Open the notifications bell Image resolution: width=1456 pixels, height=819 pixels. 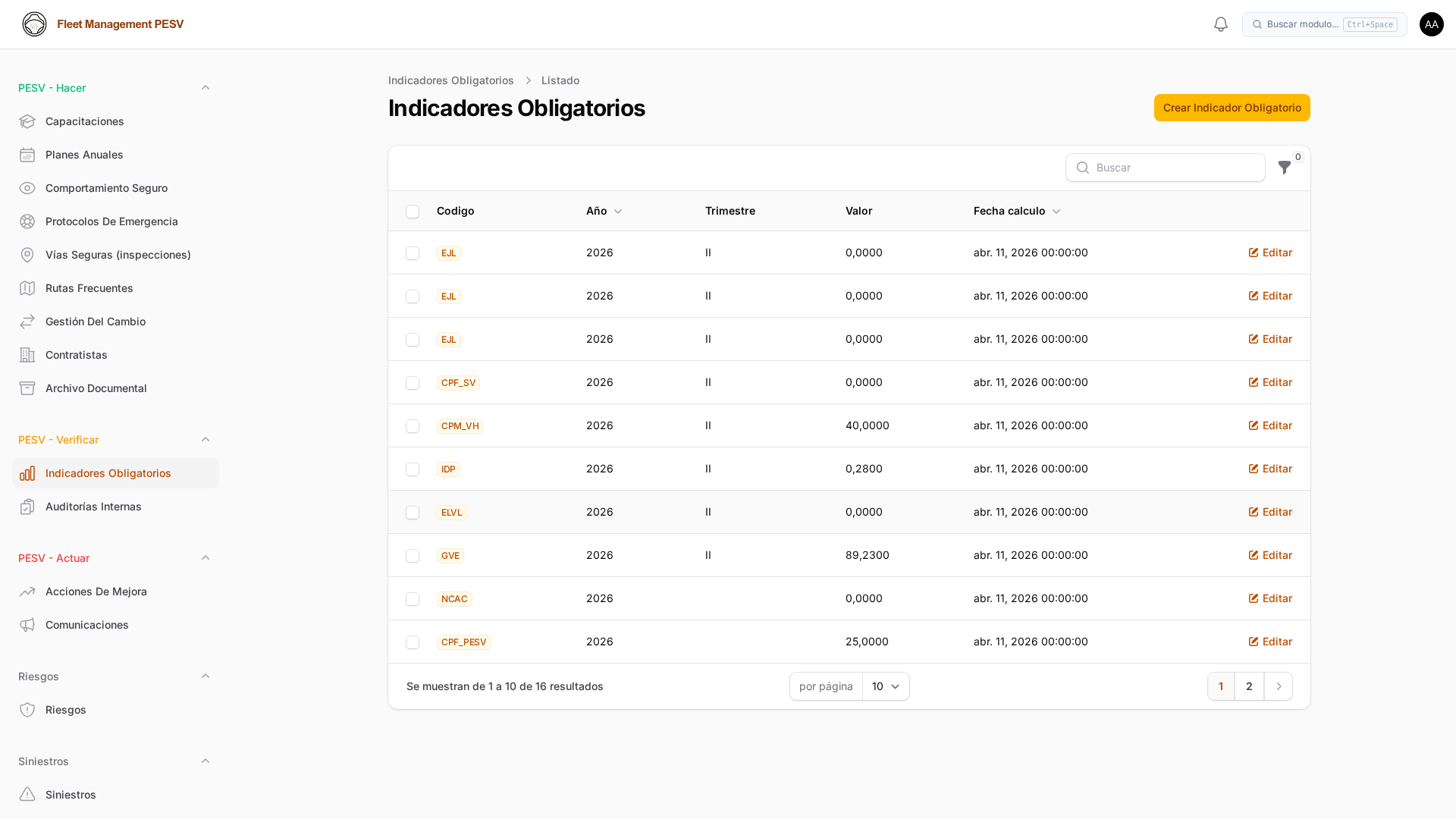[1221, 24]
